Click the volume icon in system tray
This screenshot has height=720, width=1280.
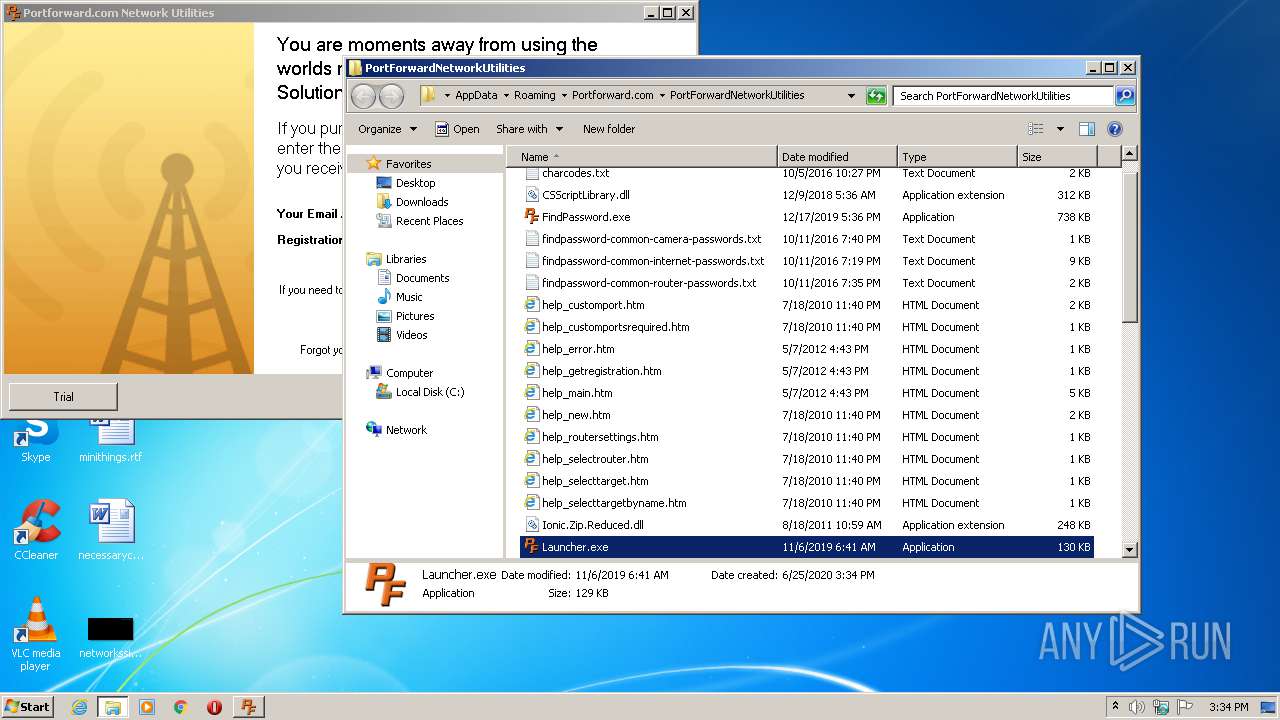point(1137,707)
